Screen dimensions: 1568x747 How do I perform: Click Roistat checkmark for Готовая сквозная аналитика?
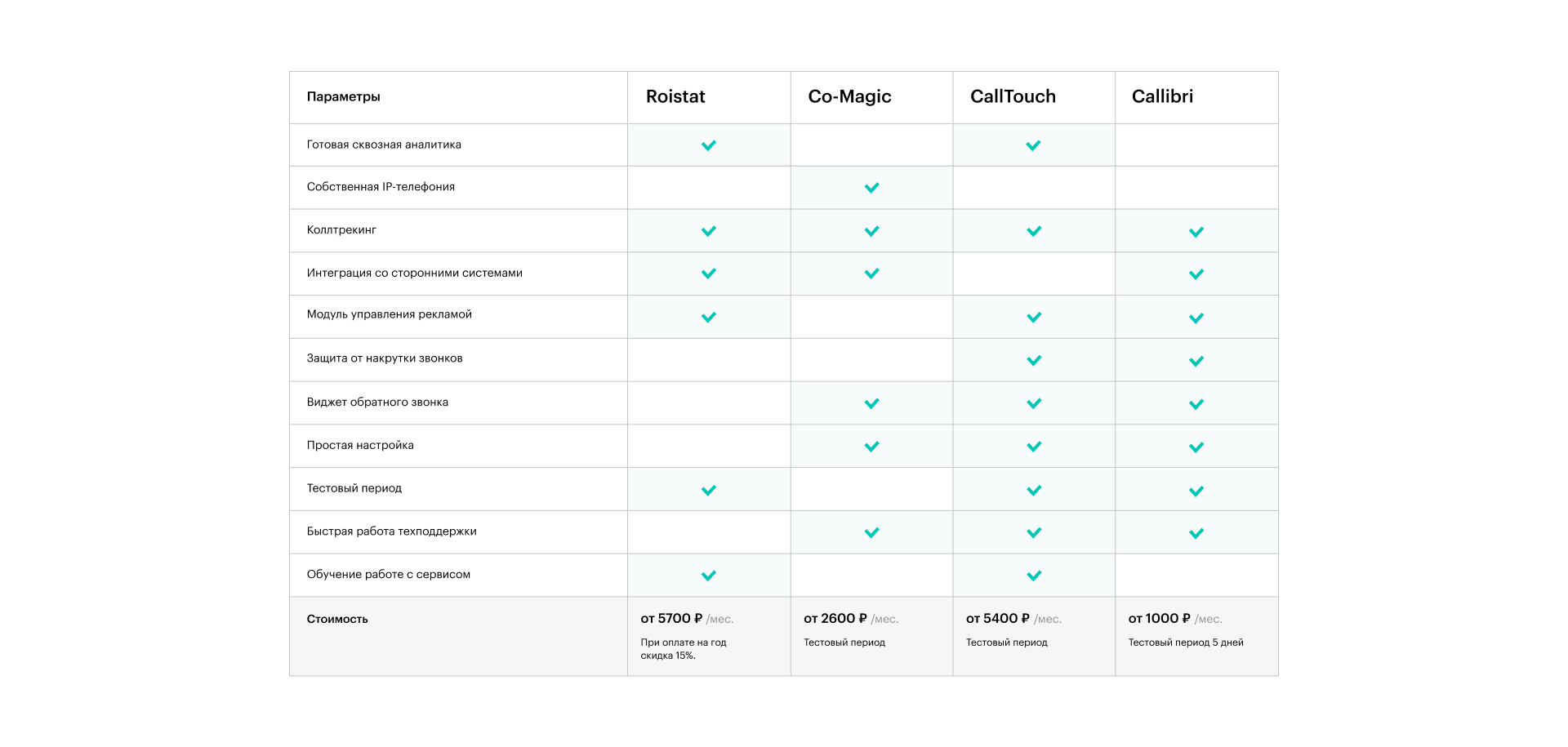tap(709, 145)
